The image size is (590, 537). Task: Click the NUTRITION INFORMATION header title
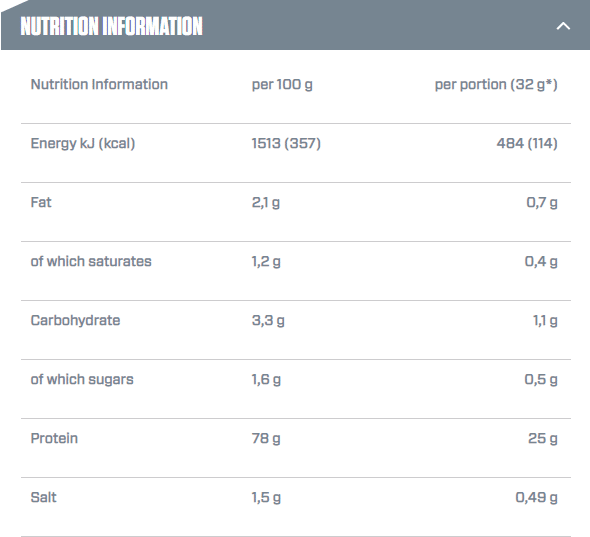111,26
